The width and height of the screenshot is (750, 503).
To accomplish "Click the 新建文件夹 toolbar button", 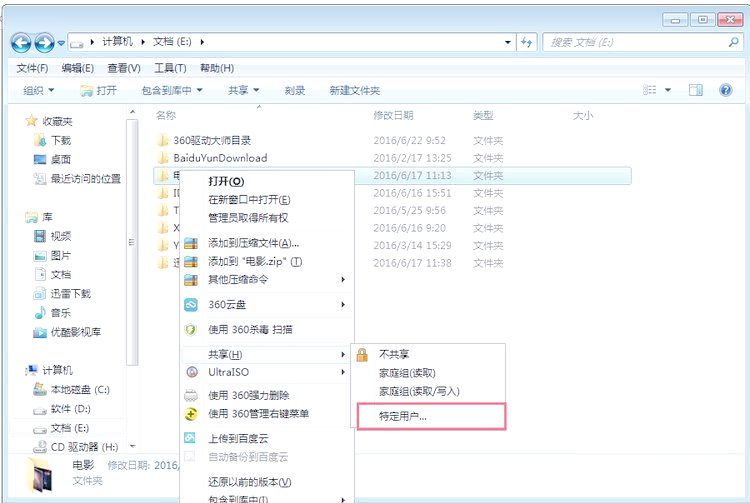I will tap(354, 90).
